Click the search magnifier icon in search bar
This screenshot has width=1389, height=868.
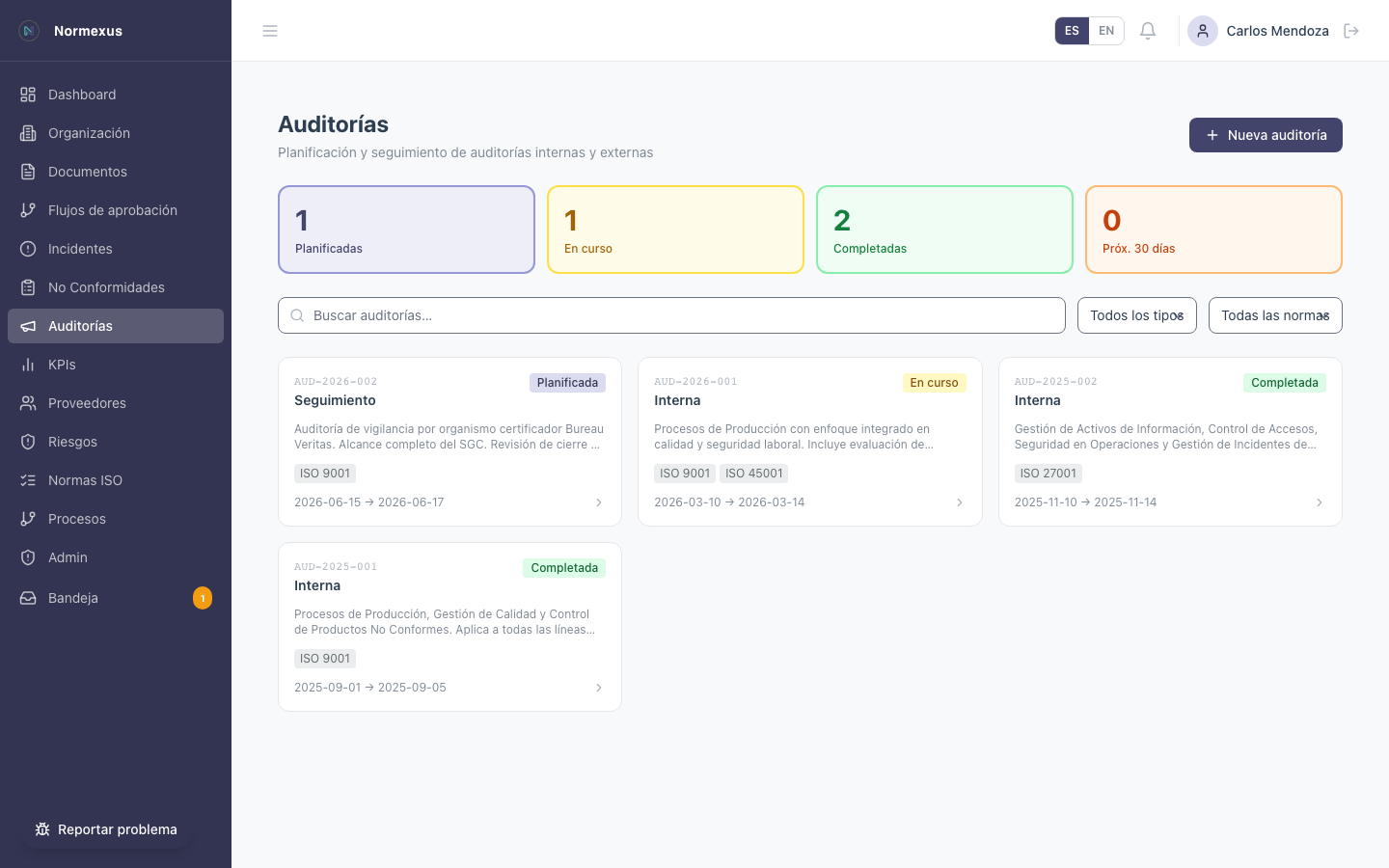pyautogui.click(x=297, y=315)
